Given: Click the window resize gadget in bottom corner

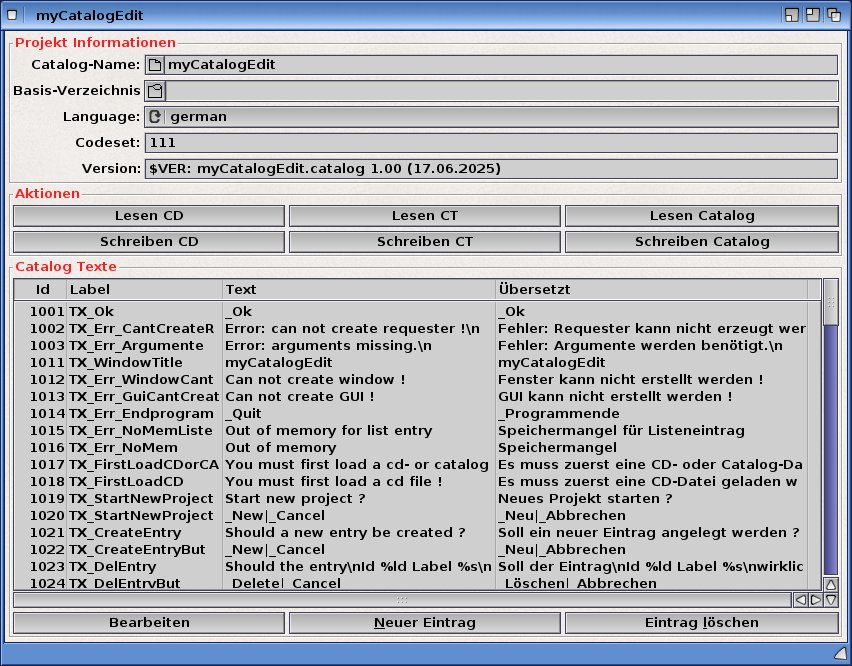Looking at the screenshot, I should tap(840, 654).
